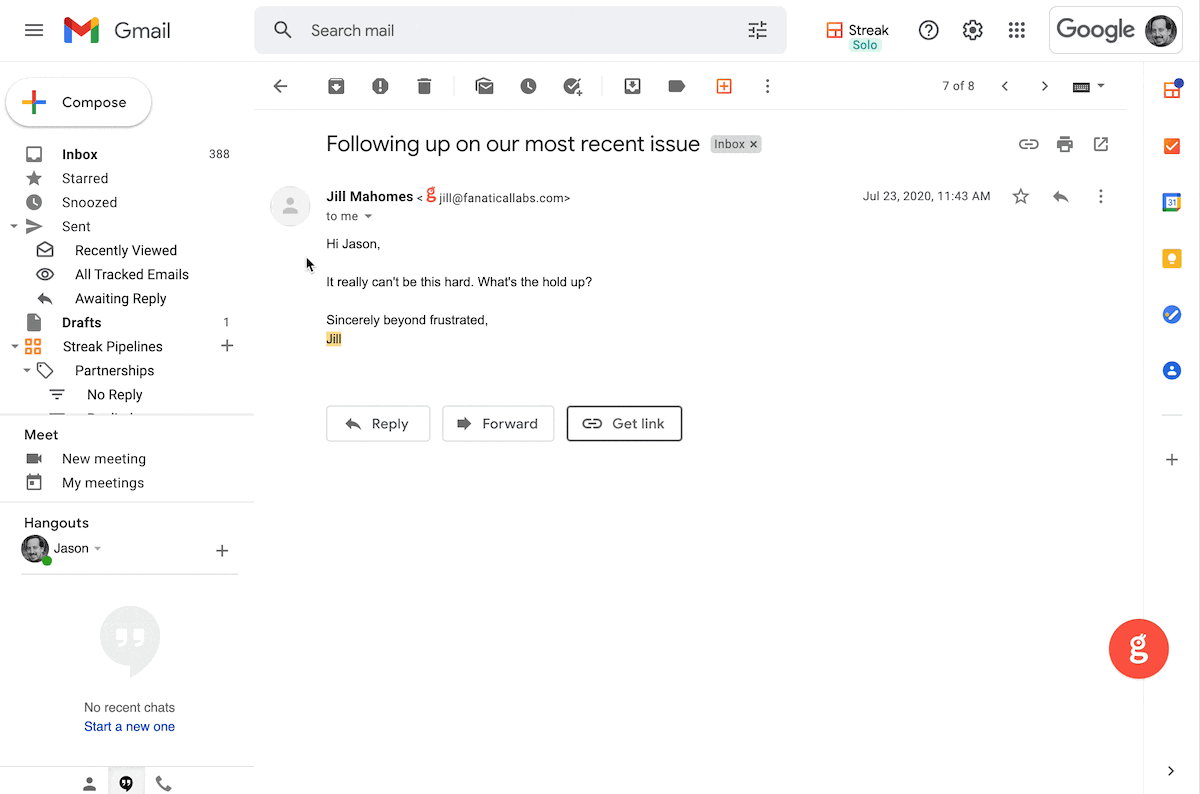The image size is (1200, 794).
Task: Open Settings gear icon
Action: click(x=973, y=30)
